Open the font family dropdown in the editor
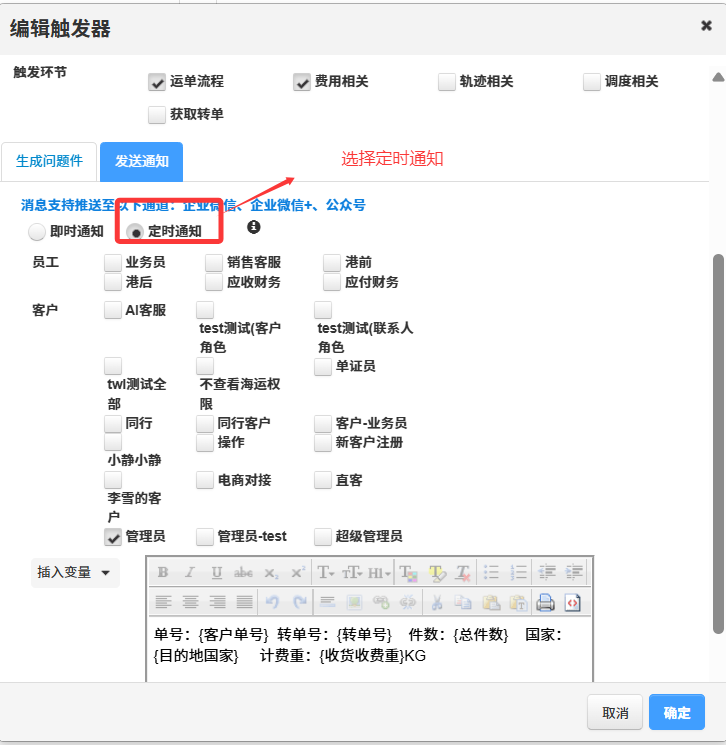Screen dimensions: 726x745 pos(326,573)
